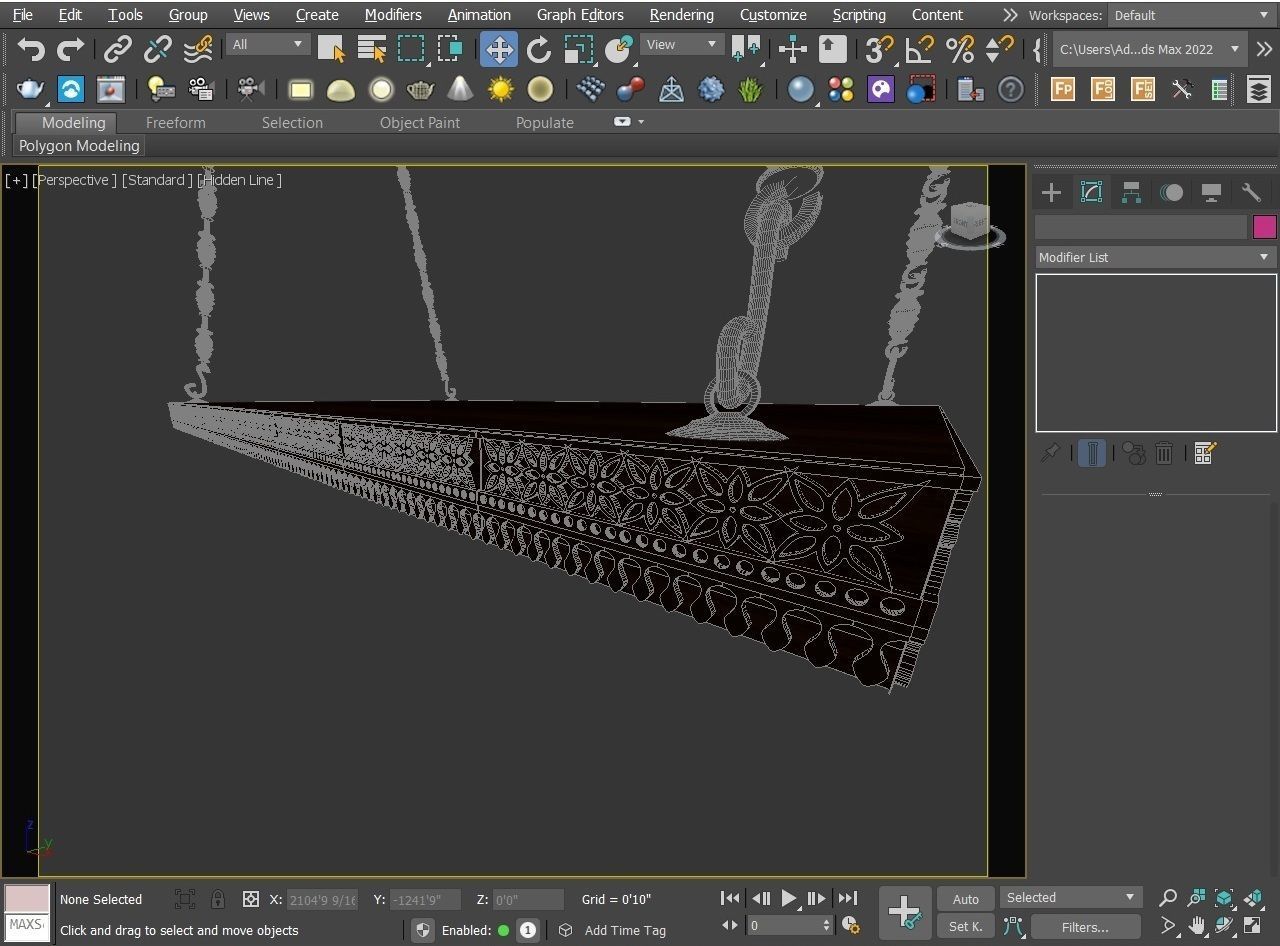Viewport: 1280px width, 946px height.
Task: Click the crossed wrench tools icon
Action: [x=1182, y=90]
